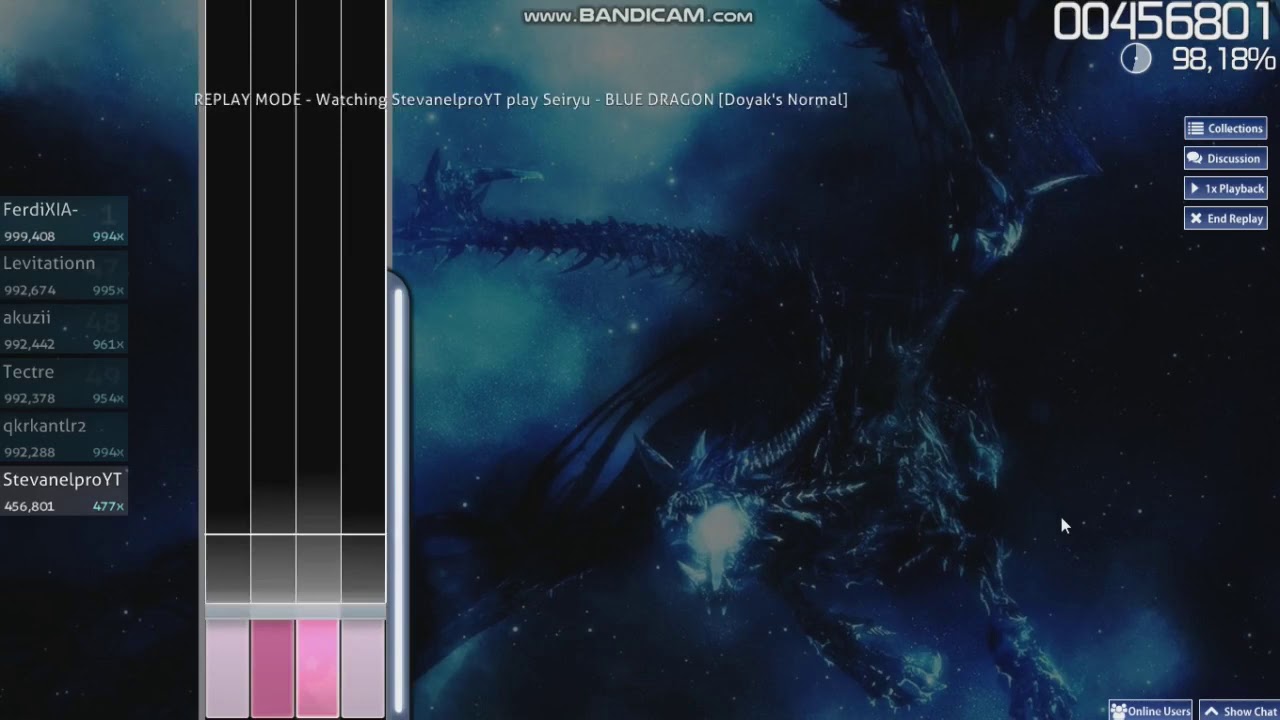Click the third bright pink key
This screenshot has height=720, width=1280.
(317, 668)
